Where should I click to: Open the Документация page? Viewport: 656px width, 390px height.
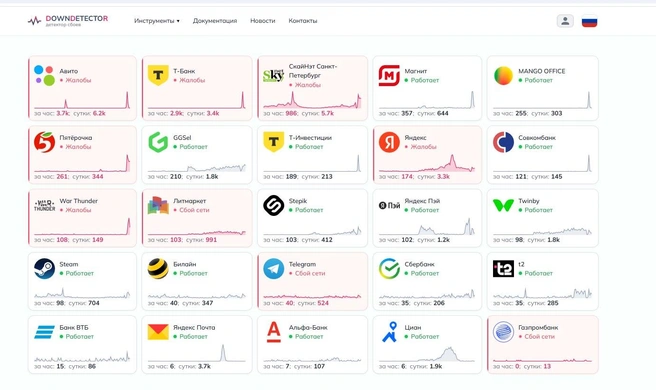point(215,21)
